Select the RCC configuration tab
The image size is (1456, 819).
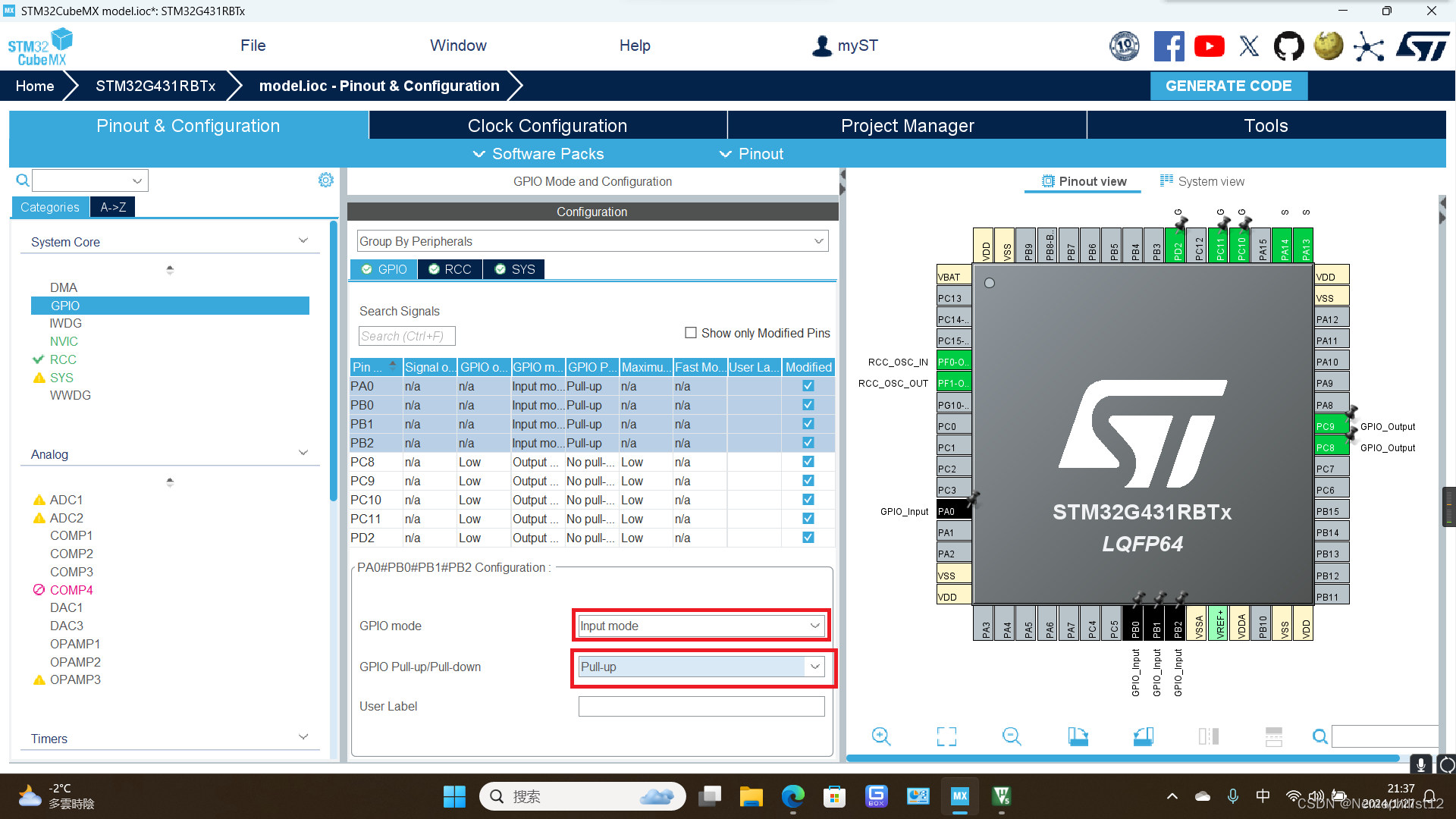point(450,269)
